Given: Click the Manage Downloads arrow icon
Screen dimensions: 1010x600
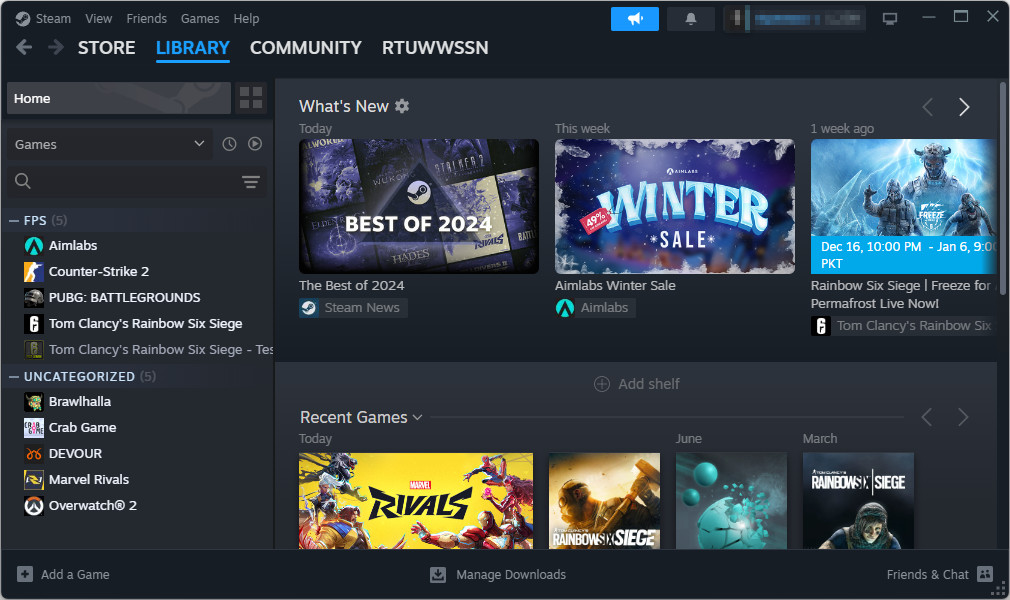Looking at the screenshot, I should pyautogui.click(x=438, y=574).
